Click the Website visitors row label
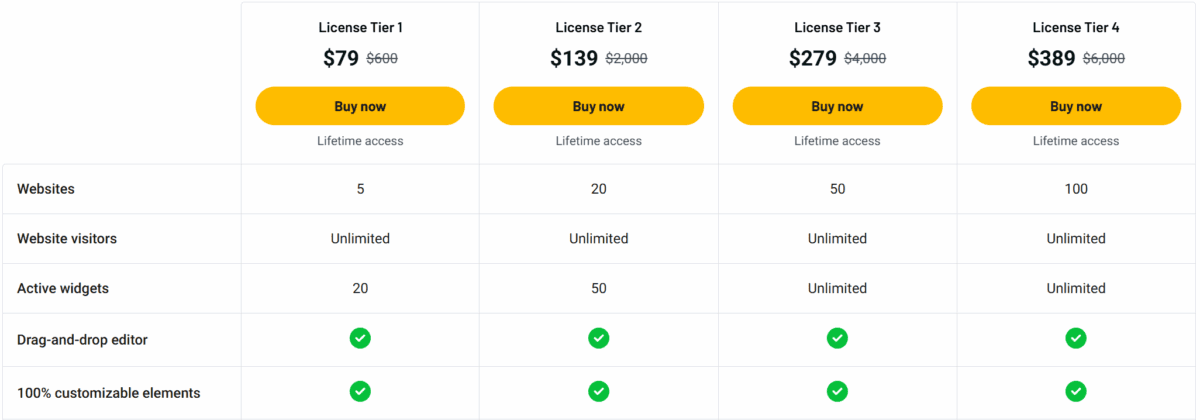Screen dimensions: 1200x420 pyautogui.click(x=67, y=238)
